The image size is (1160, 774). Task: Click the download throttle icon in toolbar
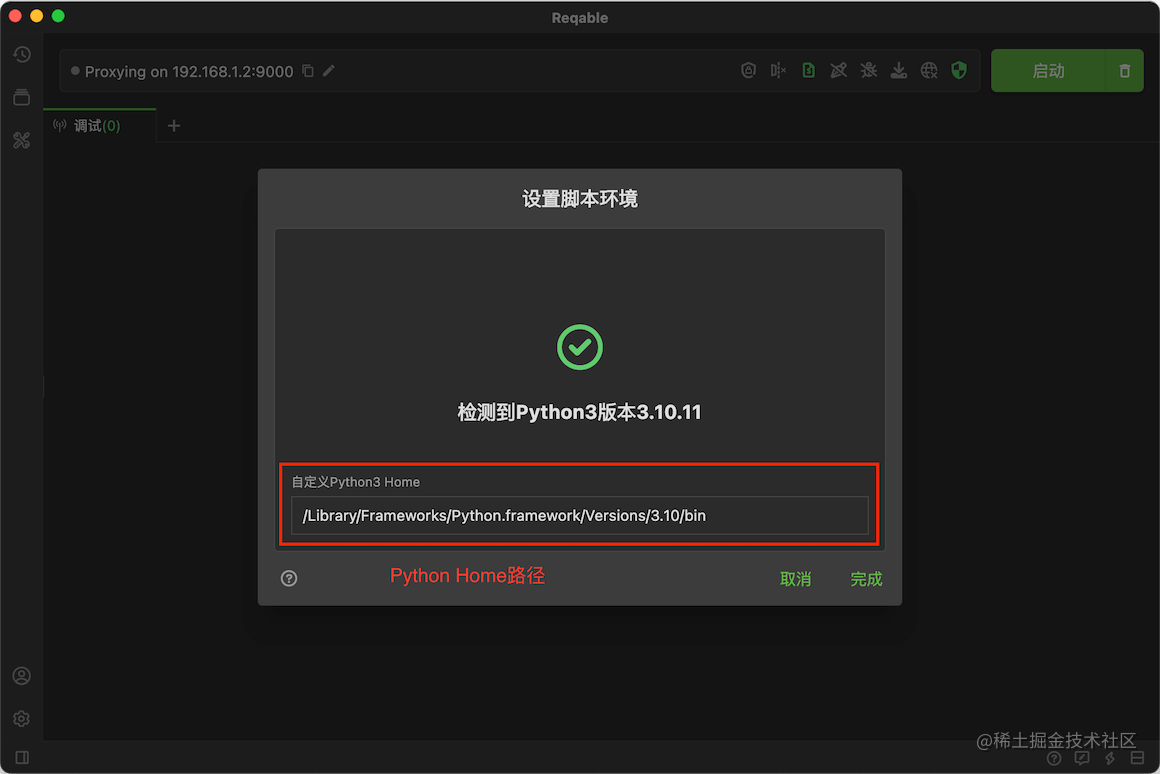898,70
